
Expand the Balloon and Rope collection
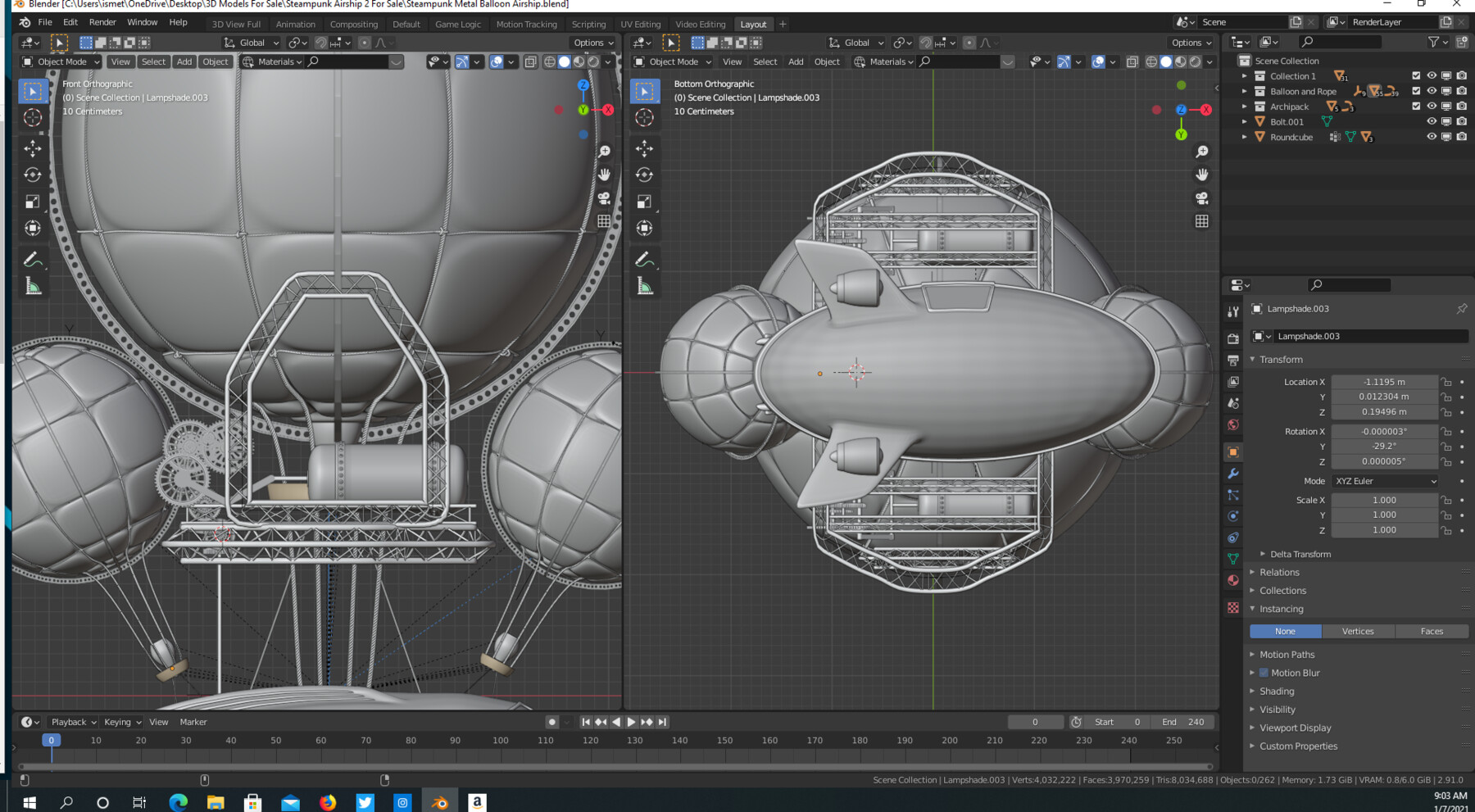(x=1245, y=91)
